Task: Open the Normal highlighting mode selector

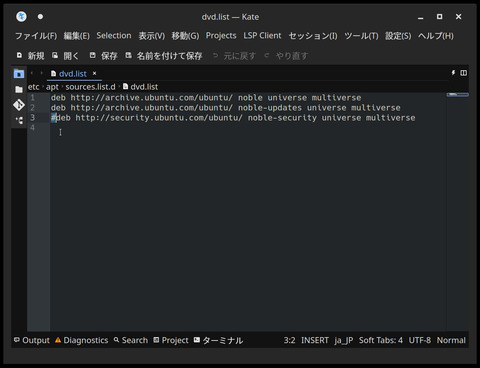Action: coord(451,340)
